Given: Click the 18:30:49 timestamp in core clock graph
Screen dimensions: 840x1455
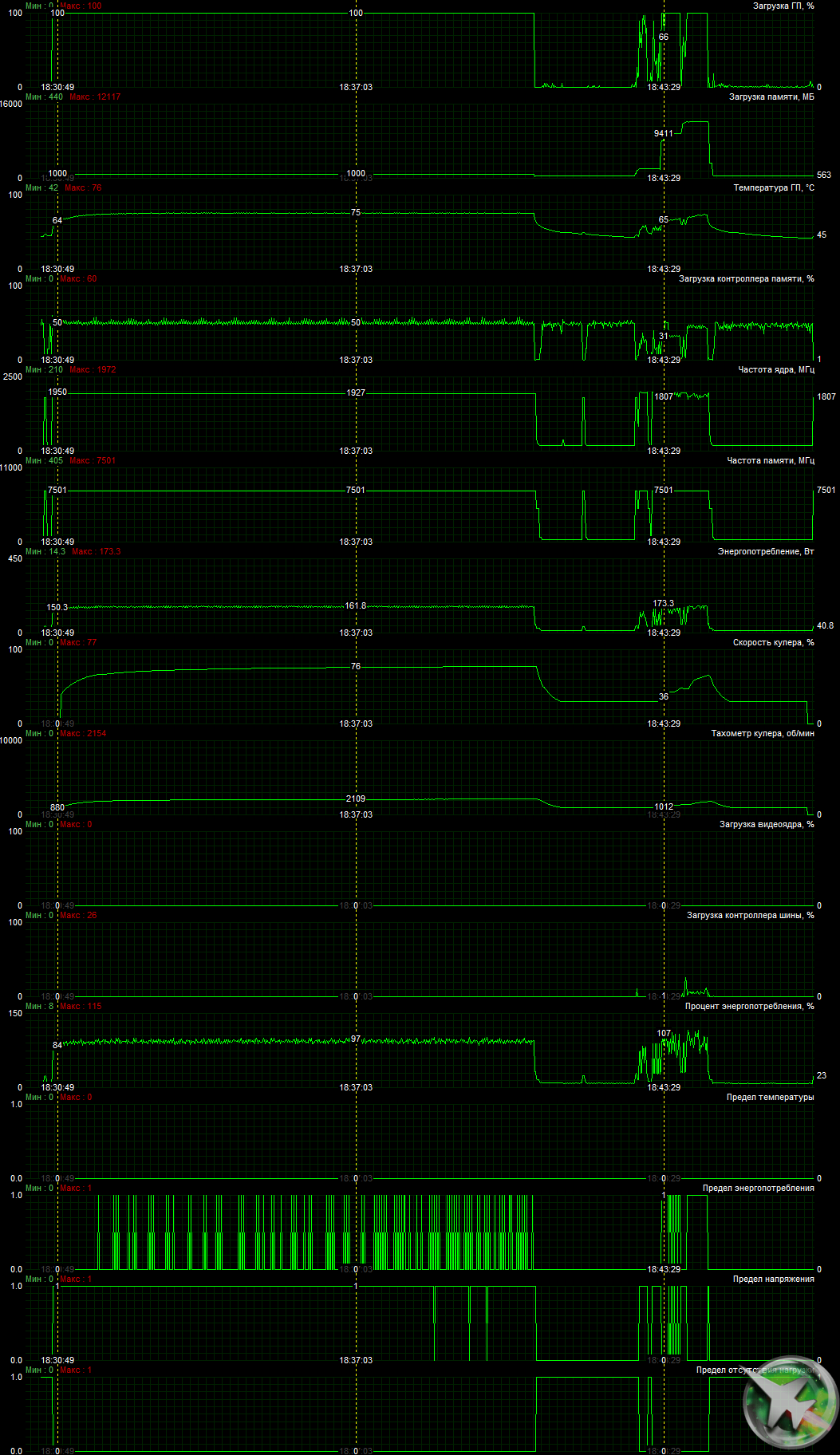Looking at the screenshot, I should 57,451.
